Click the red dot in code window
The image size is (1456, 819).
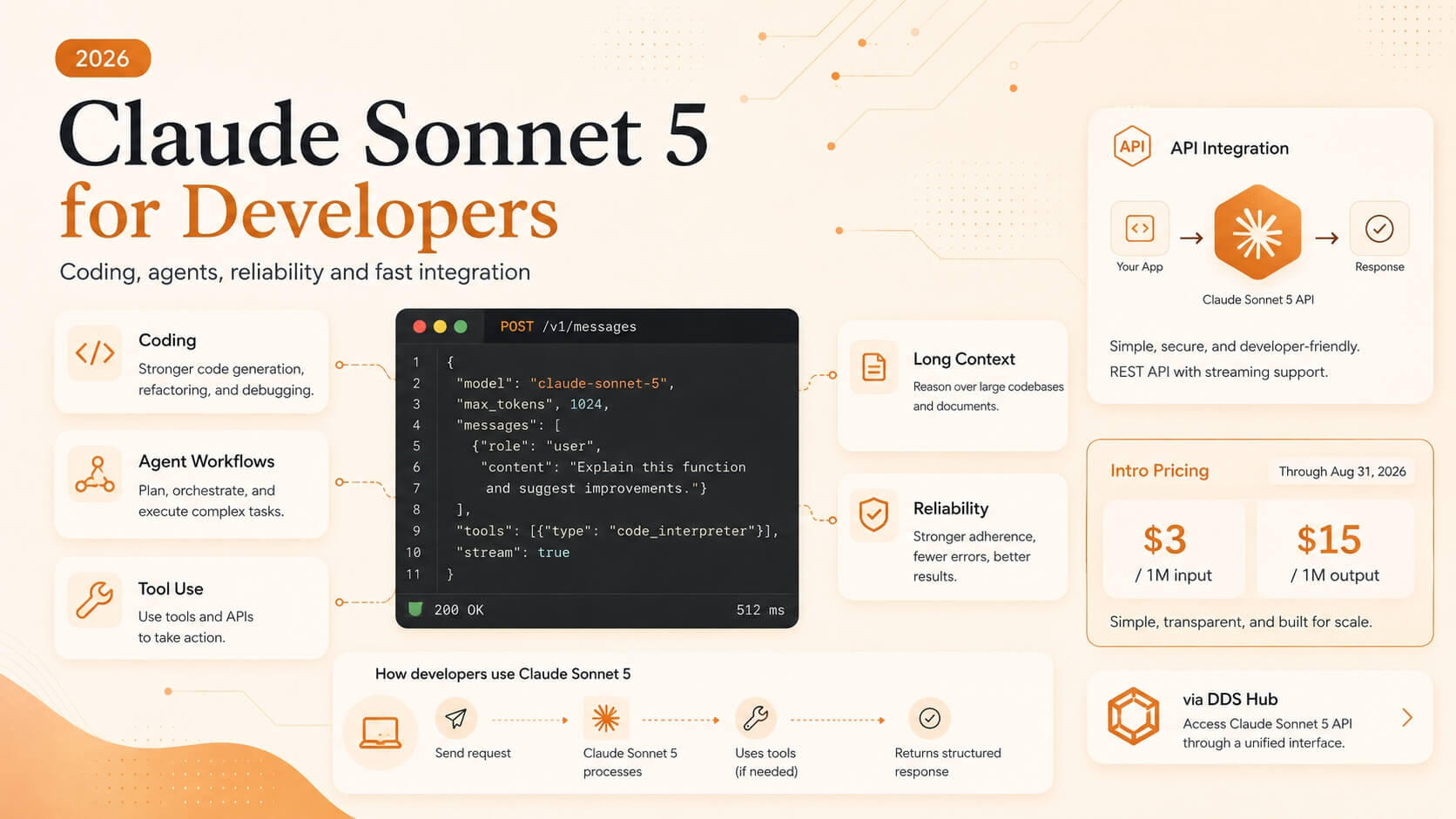[419, 326]
